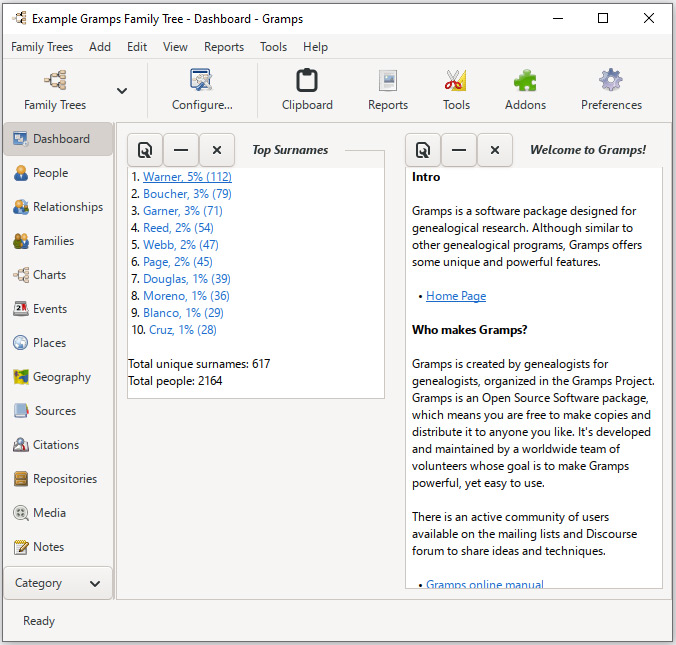Open the View menu
The image size is (676, 645).
coord(175,47)
